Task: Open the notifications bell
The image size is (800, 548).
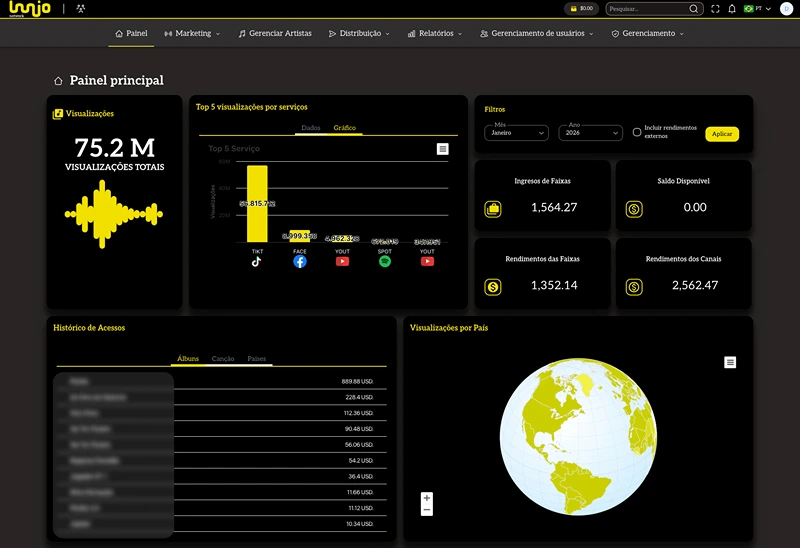Action: click(732, 9)
